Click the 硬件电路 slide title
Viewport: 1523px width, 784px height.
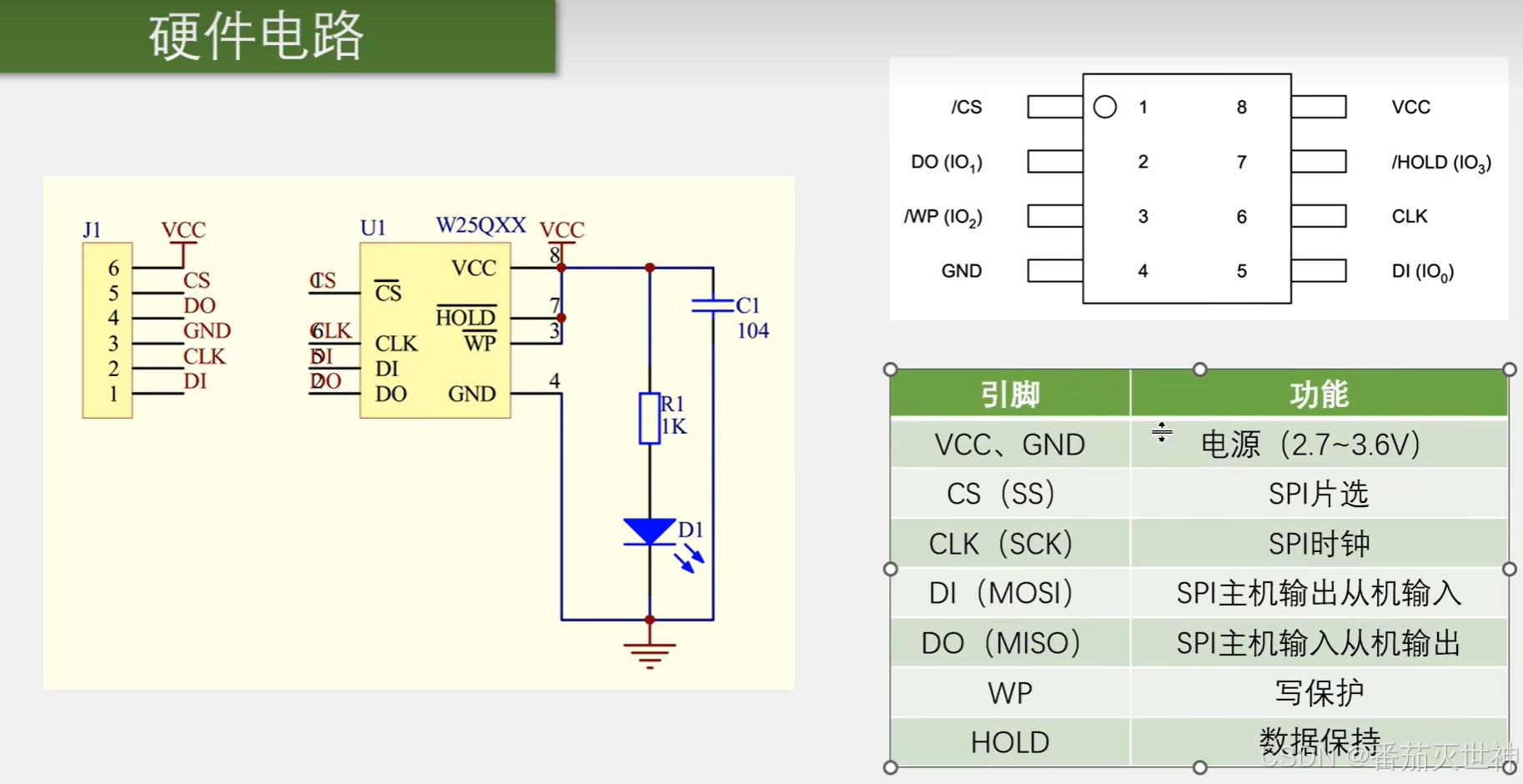[257, 37]
